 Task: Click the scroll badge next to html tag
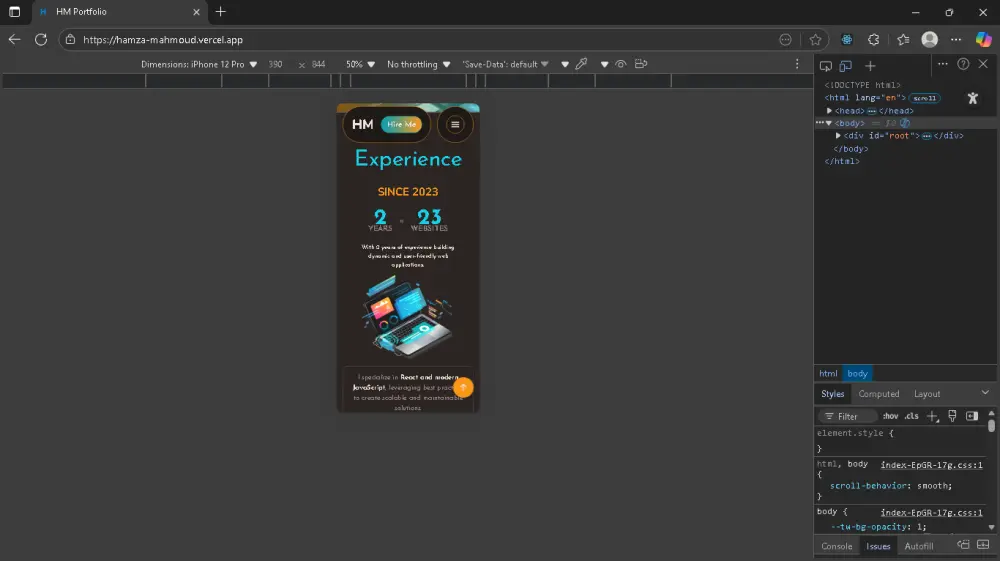coord(924,98)
